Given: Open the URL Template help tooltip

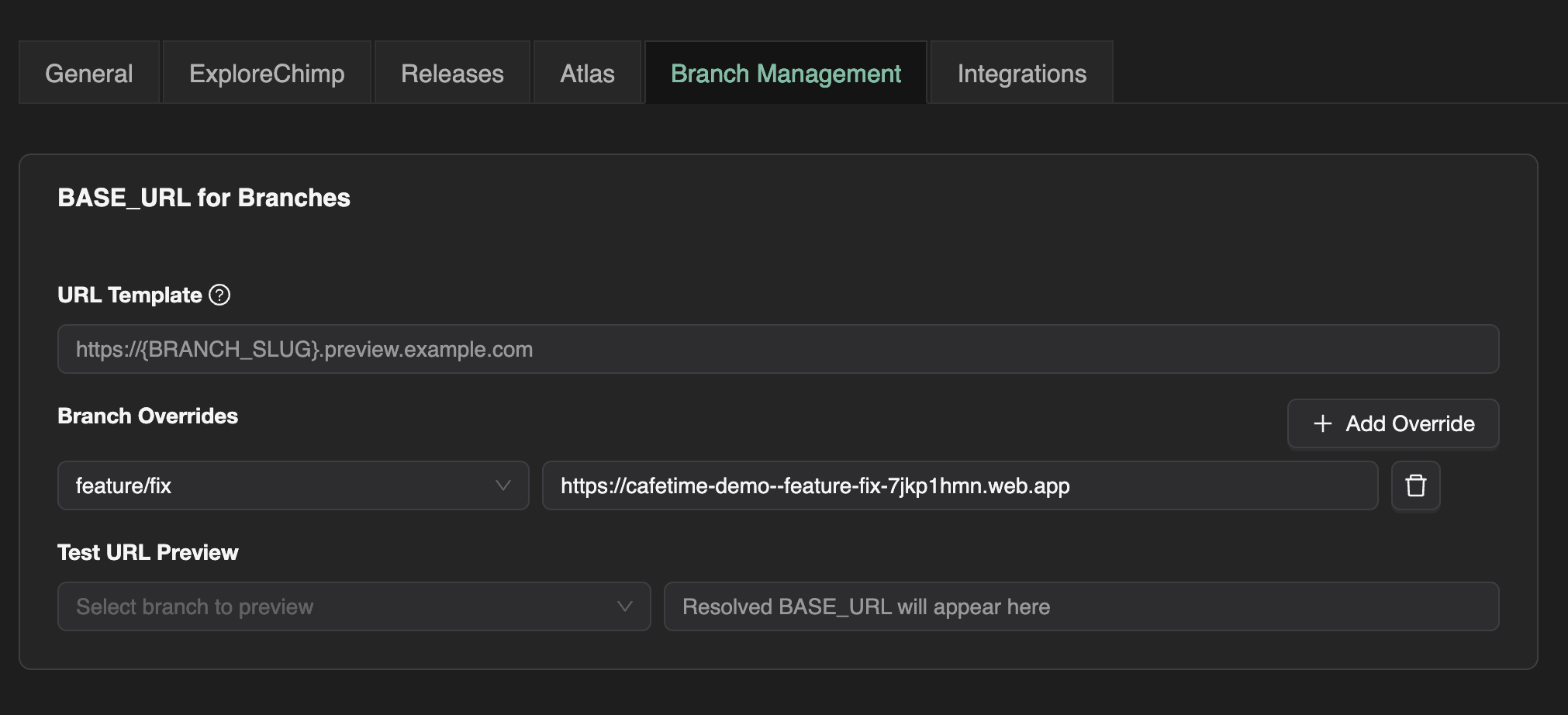Looking at the screenshot, I should coord(219,295).
